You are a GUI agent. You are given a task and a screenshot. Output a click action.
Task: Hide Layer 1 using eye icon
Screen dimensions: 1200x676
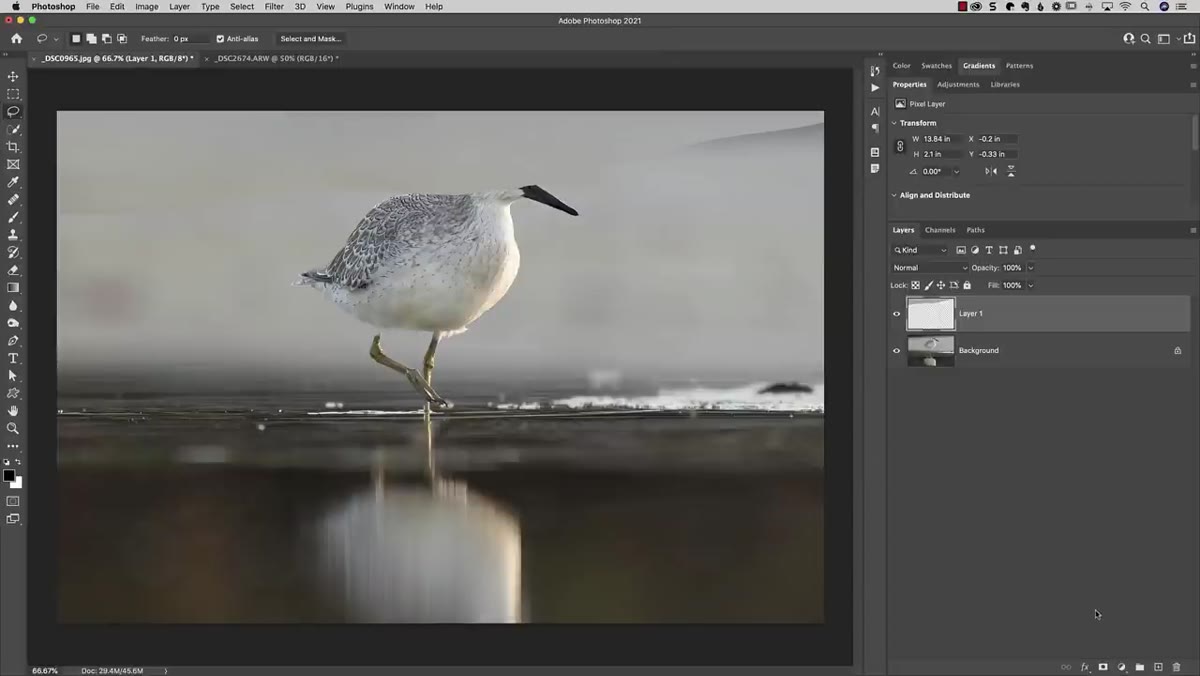[x=896, y=314]
